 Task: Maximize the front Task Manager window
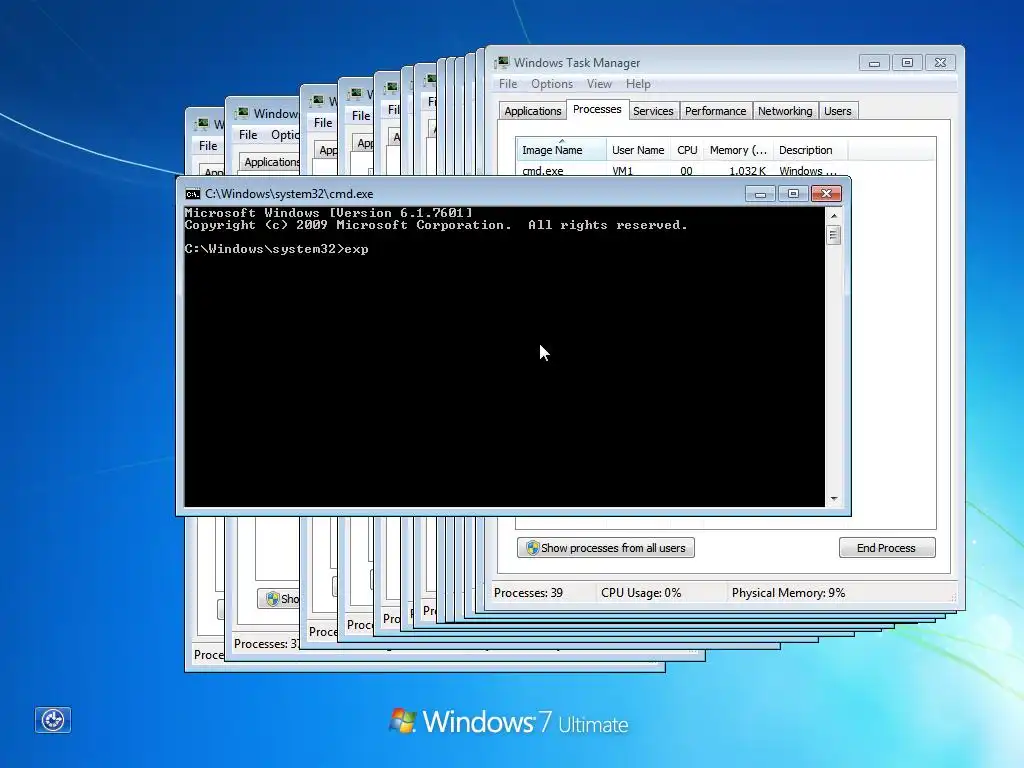tap(907, 63)
